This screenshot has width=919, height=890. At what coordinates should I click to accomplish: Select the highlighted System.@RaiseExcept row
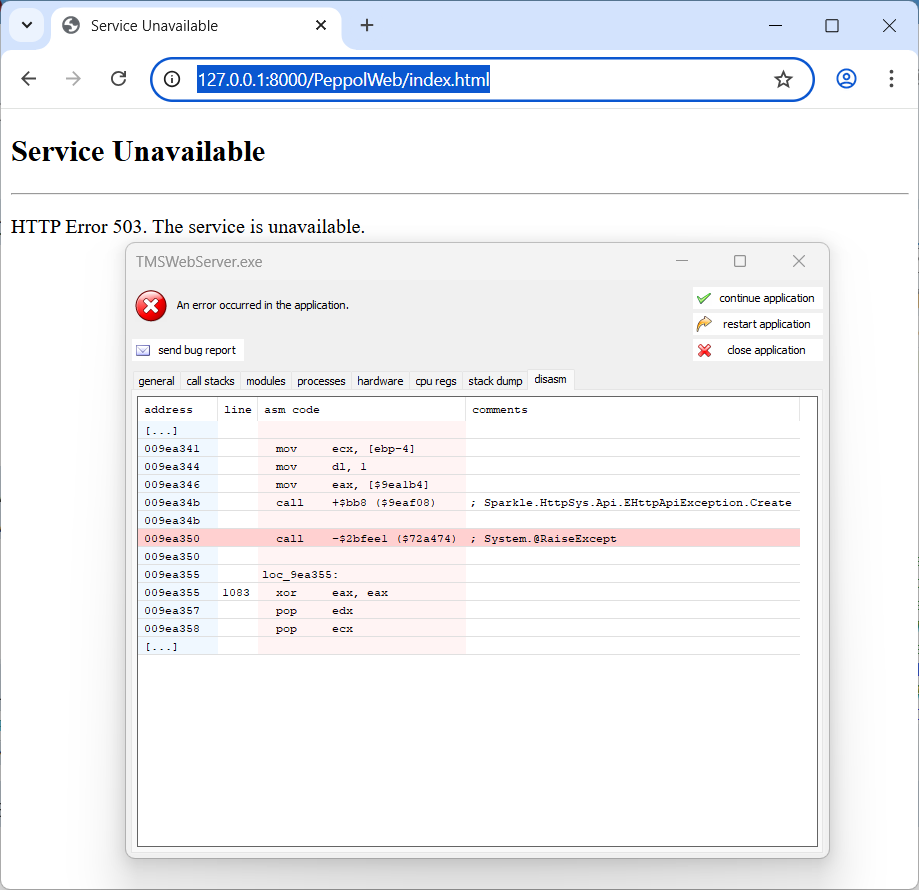click(468, 538)
